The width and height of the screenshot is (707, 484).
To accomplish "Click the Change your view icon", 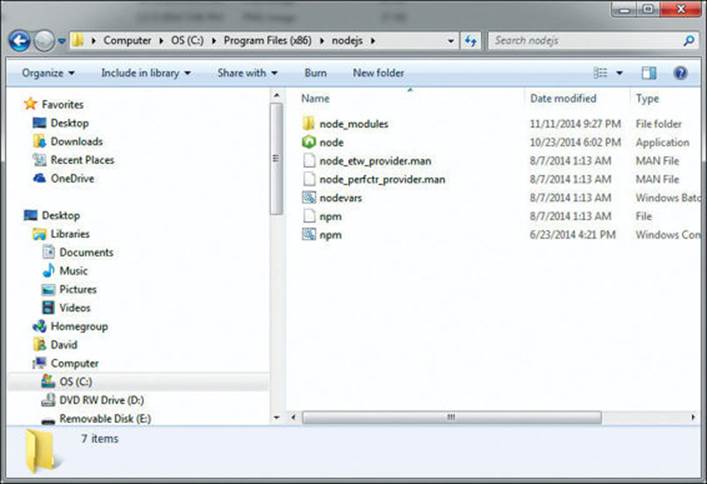I will coord(600,73).
